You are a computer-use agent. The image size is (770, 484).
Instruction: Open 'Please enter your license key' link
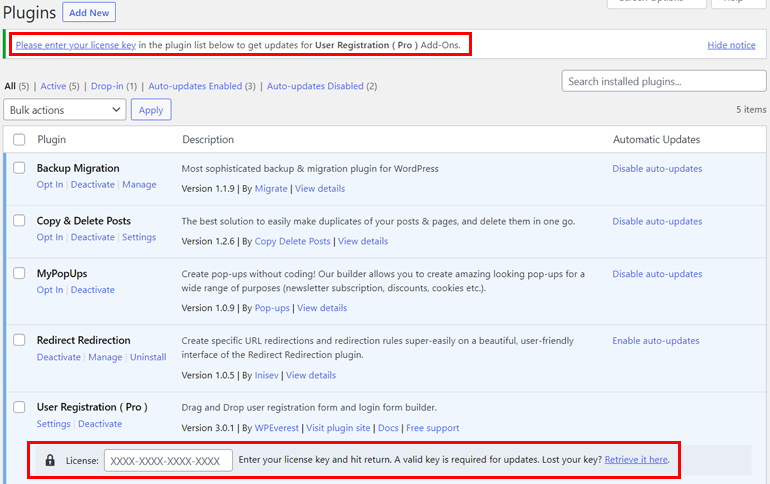click(x=76, y=45)
